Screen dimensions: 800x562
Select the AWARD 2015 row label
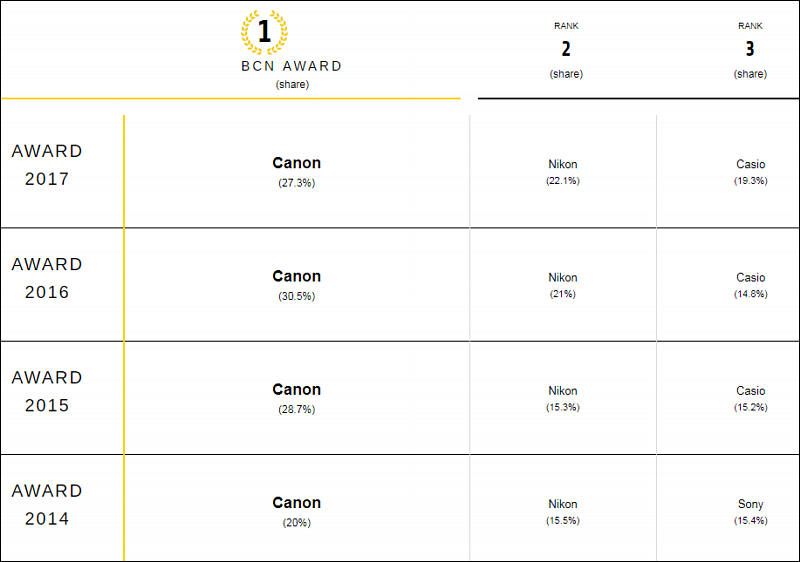click(x=47, y=391)
